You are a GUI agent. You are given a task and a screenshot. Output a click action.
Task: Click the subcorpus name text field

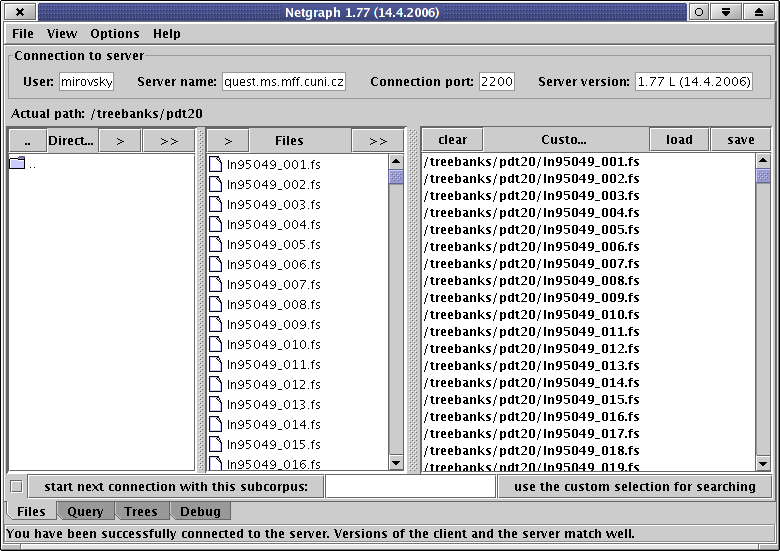click(410, 486)
